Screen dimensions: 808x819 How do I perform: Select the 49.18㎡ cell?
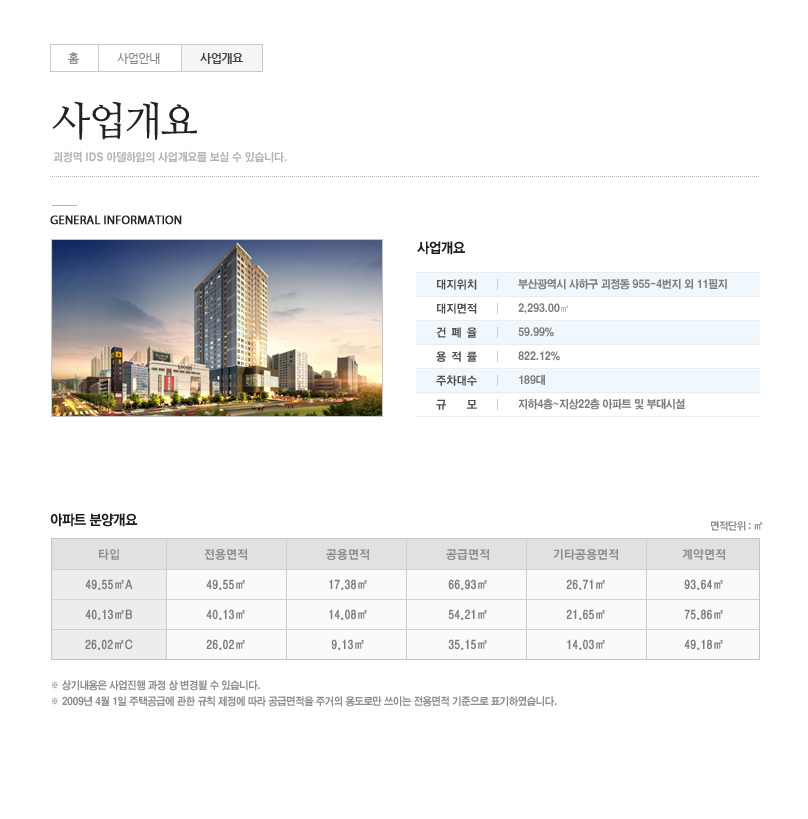[x=704, y=645]
